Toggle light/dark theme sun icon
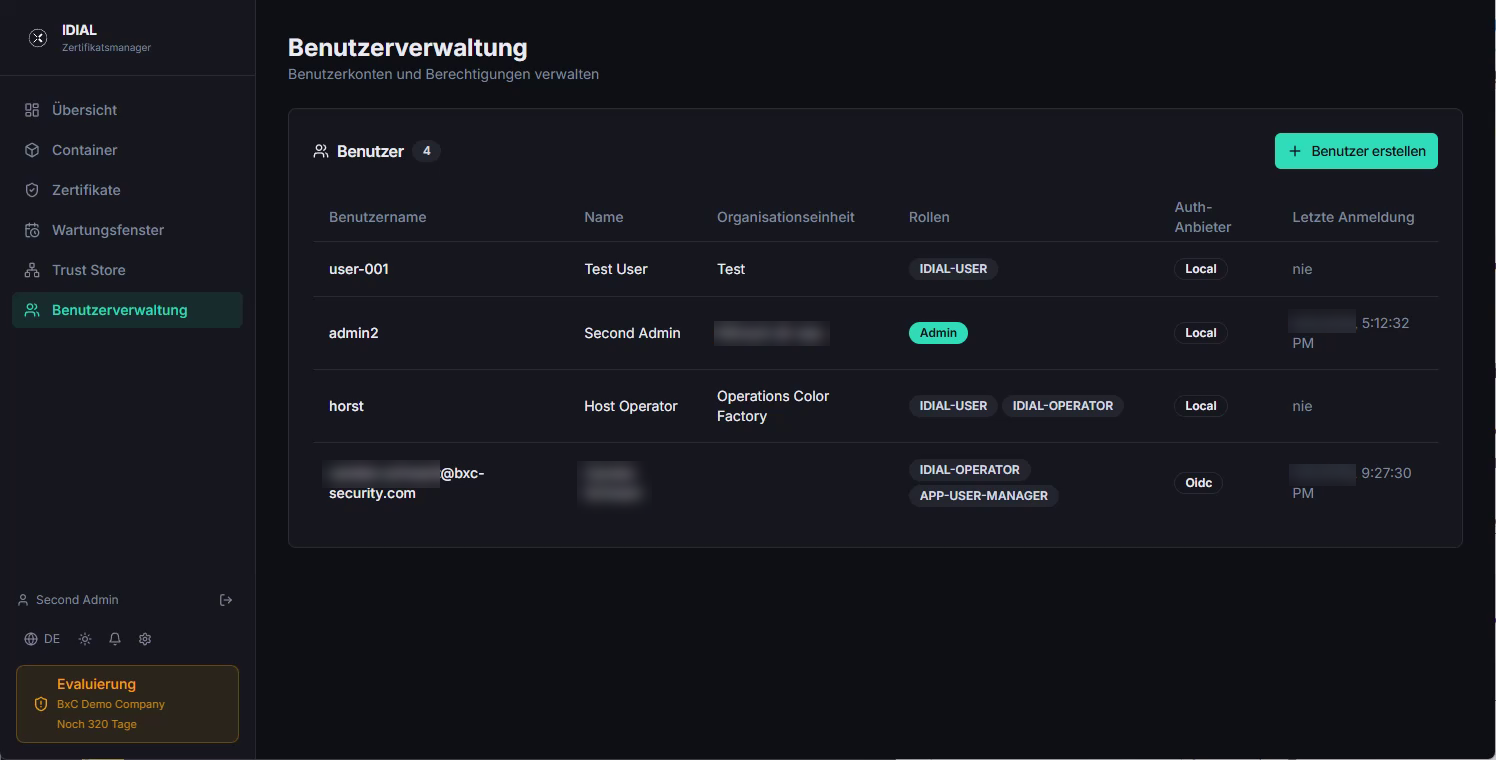 [x=85, y=639]
